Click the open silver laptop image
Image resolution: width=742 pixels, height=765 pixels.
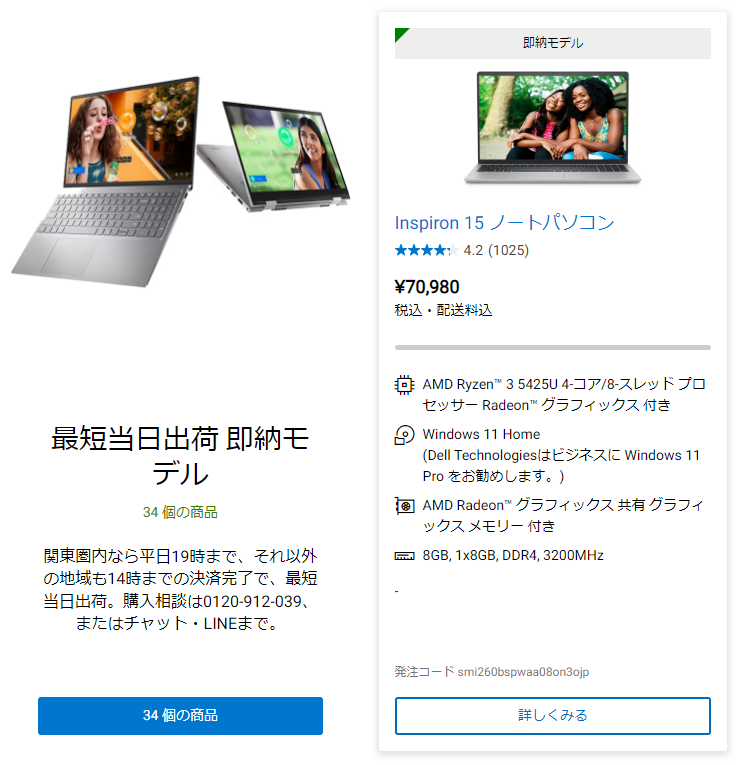pyautogui.click(x=105, y=181)
